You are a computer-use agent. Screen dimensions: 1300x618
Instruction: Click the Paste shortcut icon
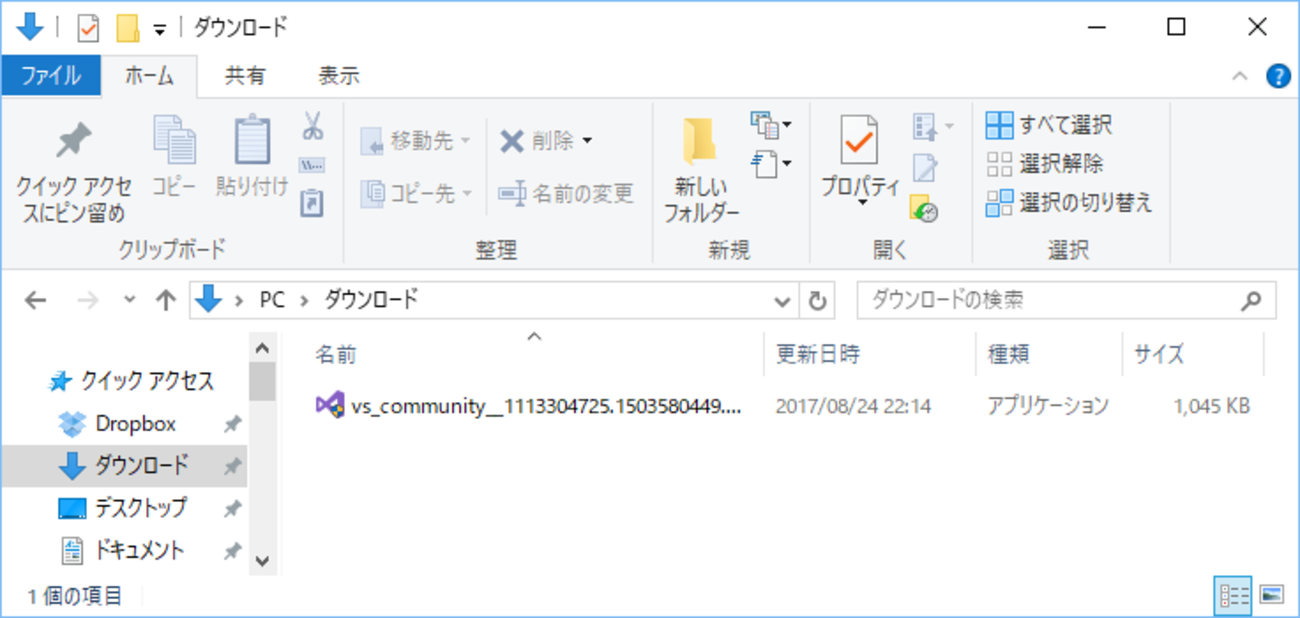pyautogui.click(x=312, y=203)
